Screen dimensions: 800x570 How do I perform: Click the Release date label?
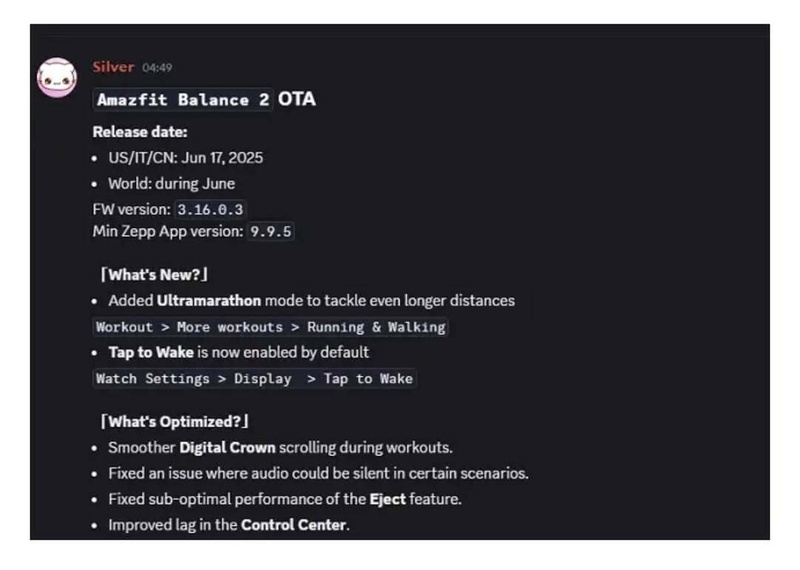pyautogui.click(x=140, y=132)
